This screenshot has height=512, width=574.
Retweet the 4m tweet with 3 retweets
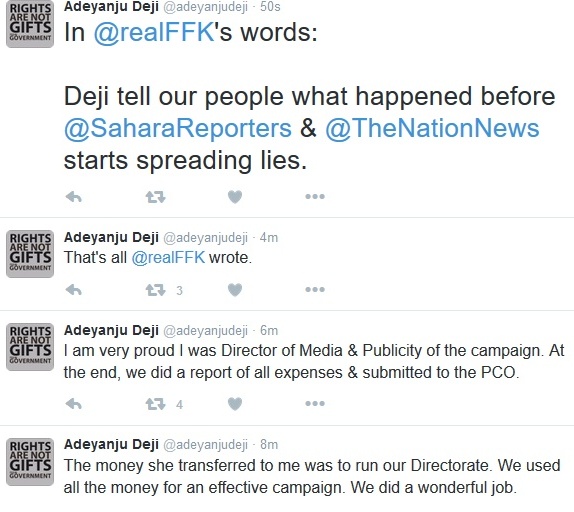tap(156, 290)
